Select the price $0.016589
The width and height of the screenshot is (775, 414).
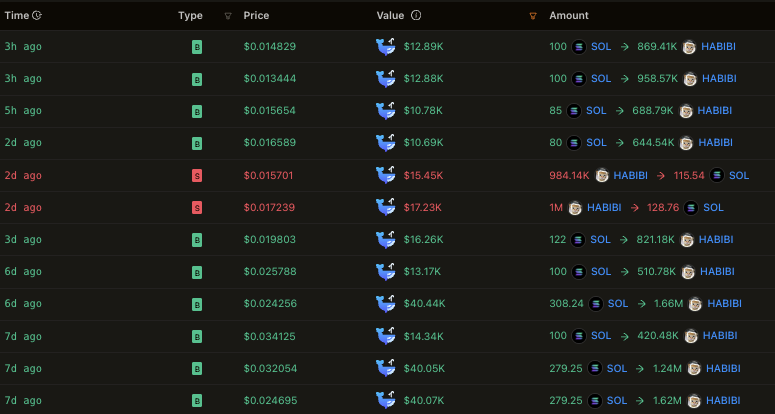(270, 143)
